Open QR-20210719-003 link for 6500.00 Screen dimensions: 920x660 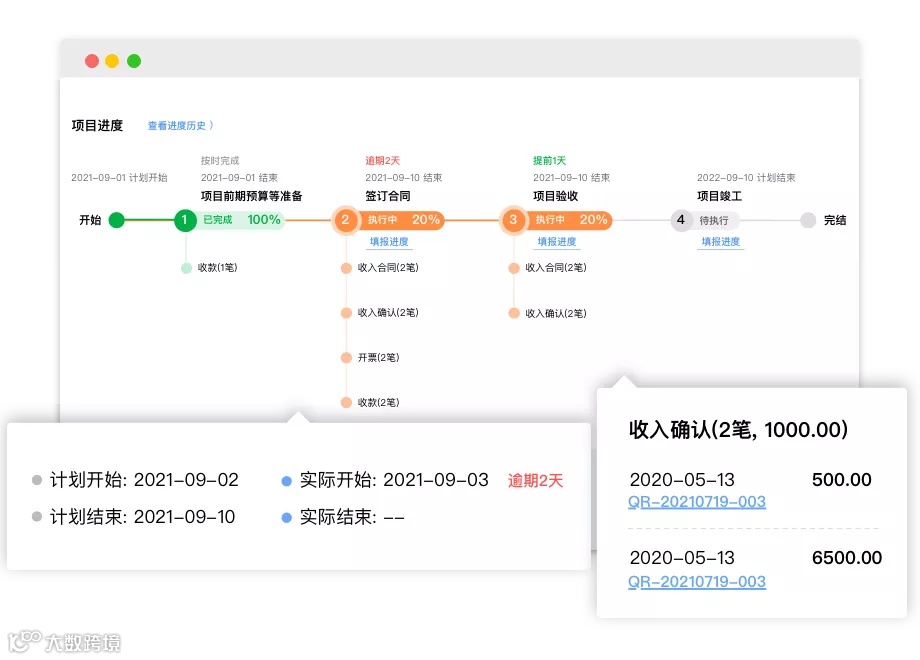point(696,582)
